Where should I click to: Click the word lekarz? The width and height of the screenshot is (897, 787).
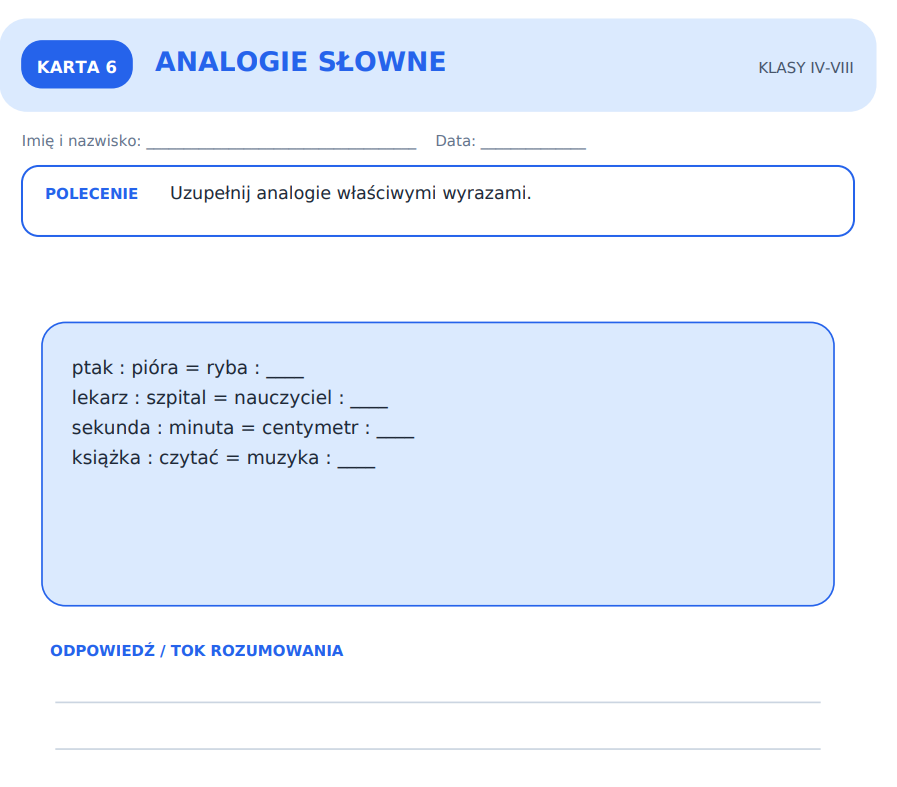coord(100,398)
